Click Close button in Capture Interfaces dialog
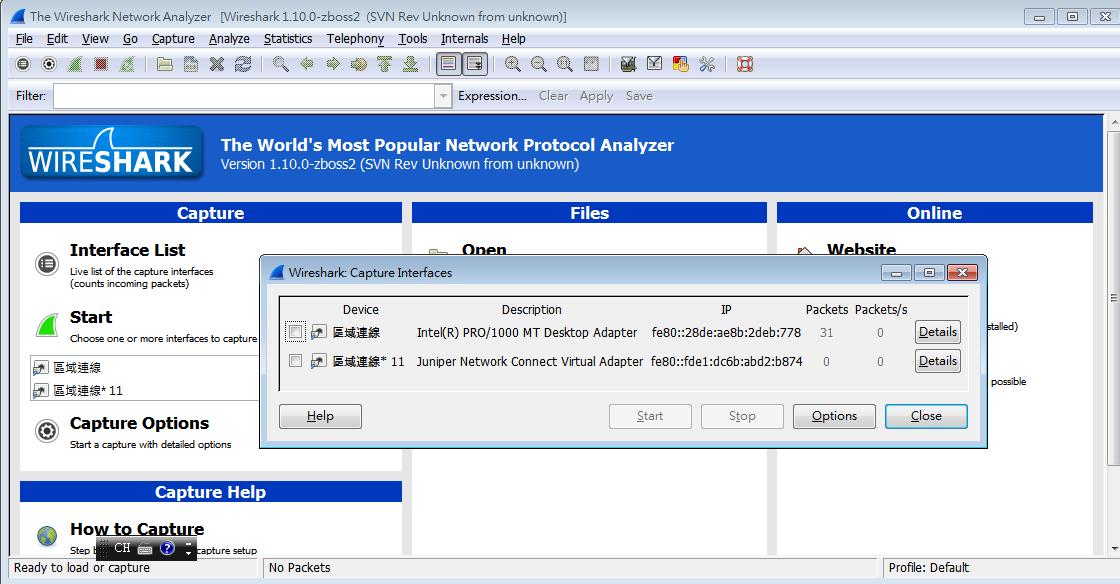This screenshot has height=584, width=1120. point(926,416)
